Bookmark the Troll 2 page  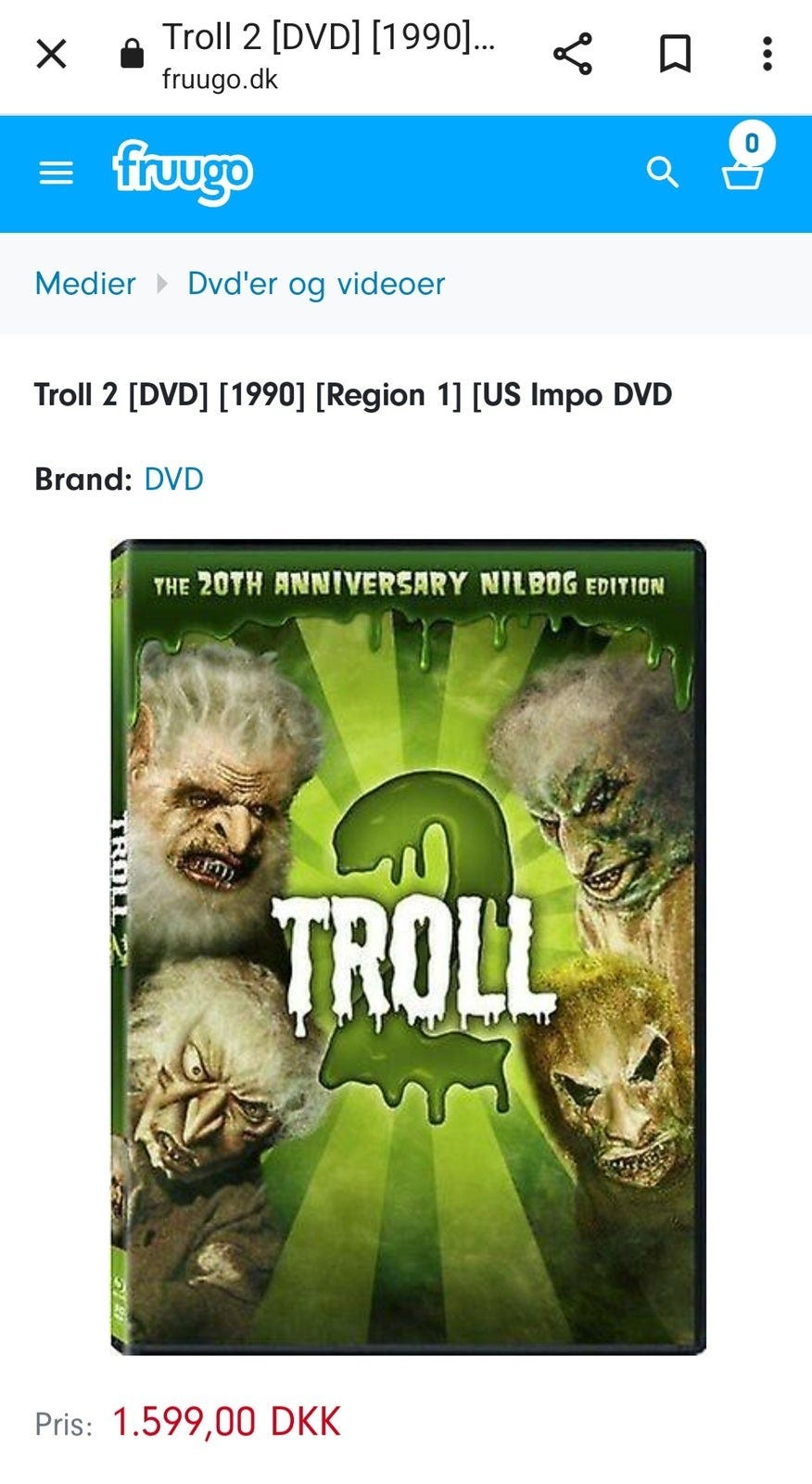(675, 54)
